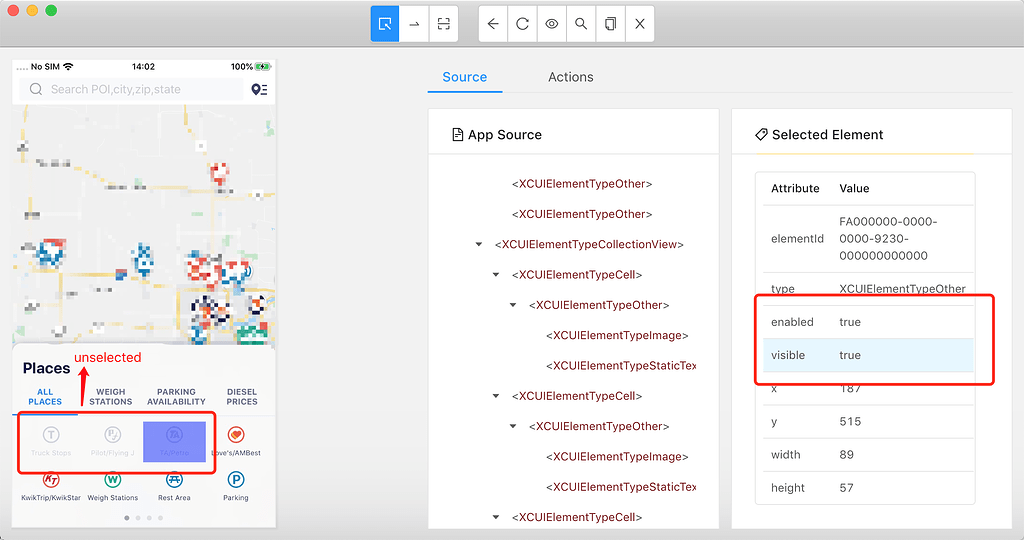
Task: Collapse the XCUIElementTypeCollectionView node
Action: pos(479,244)
